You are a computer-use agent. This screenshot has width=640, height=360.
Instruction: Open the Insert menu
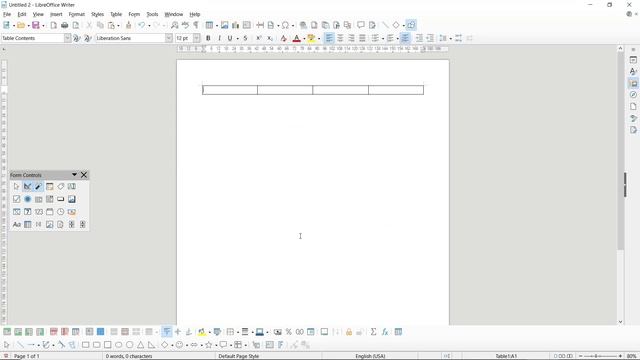pos(56,14)
